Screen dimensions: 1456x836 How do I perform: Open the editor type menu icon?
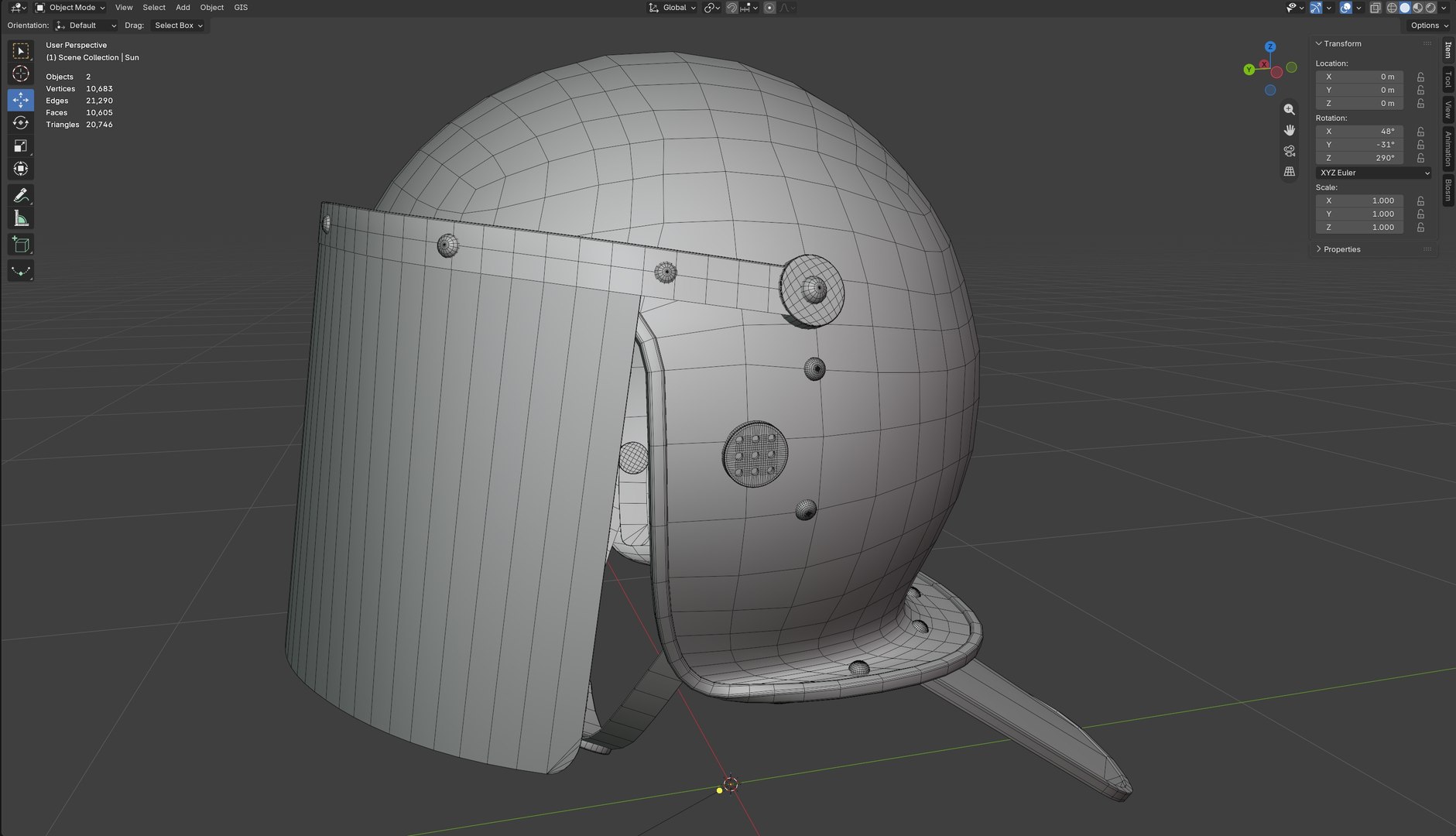coord(18,8)
